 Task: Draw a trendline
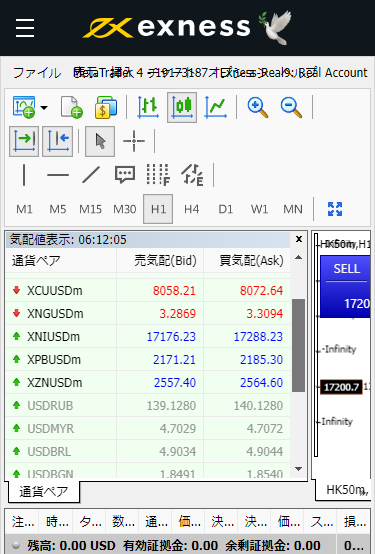tap(91, 175)
